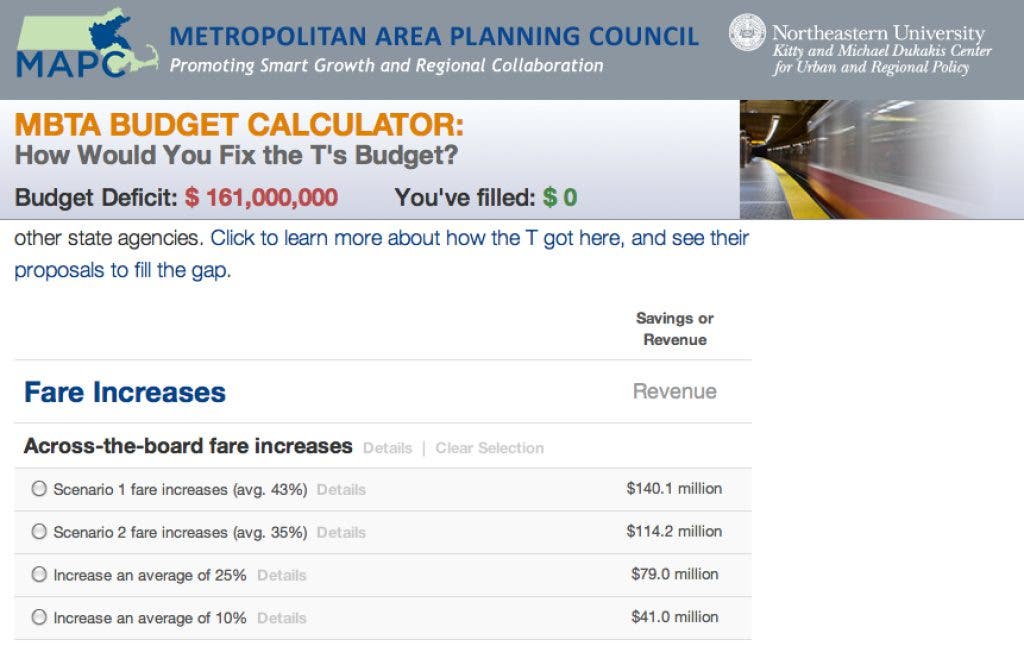
Task: Select Scenario 2 fare increases radio button
Action: [39, 532]
